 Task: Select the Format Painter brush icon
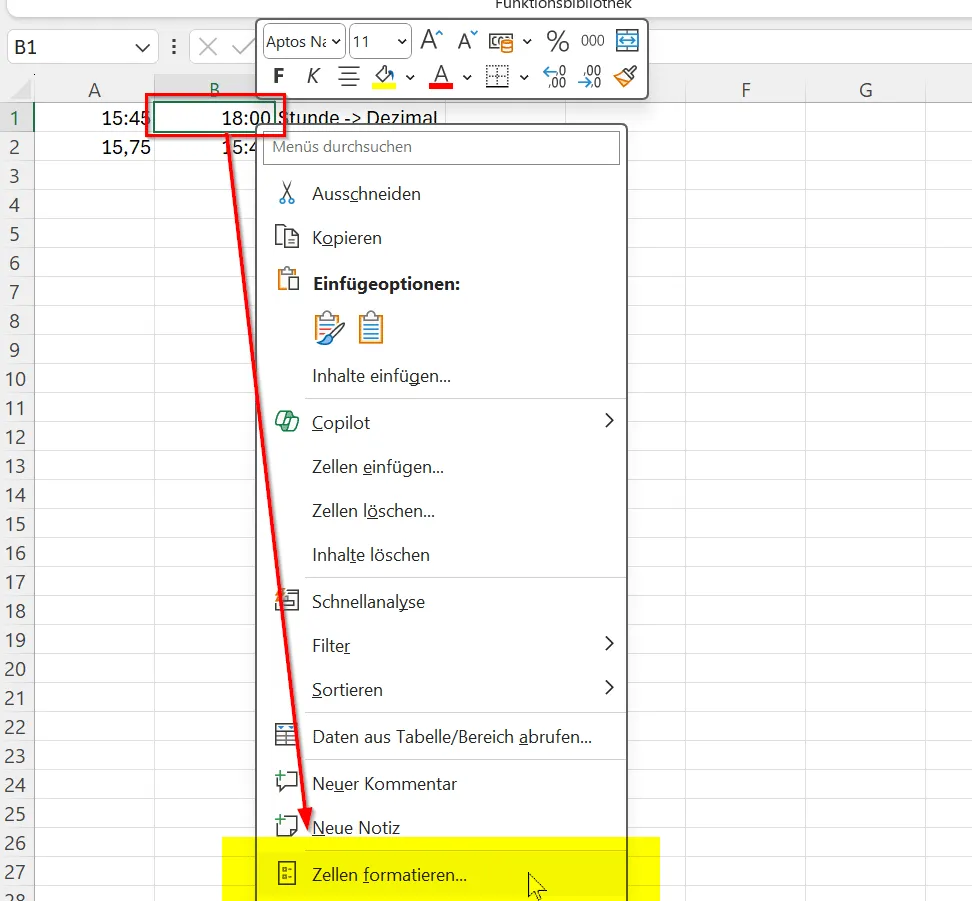pos(626,76)
